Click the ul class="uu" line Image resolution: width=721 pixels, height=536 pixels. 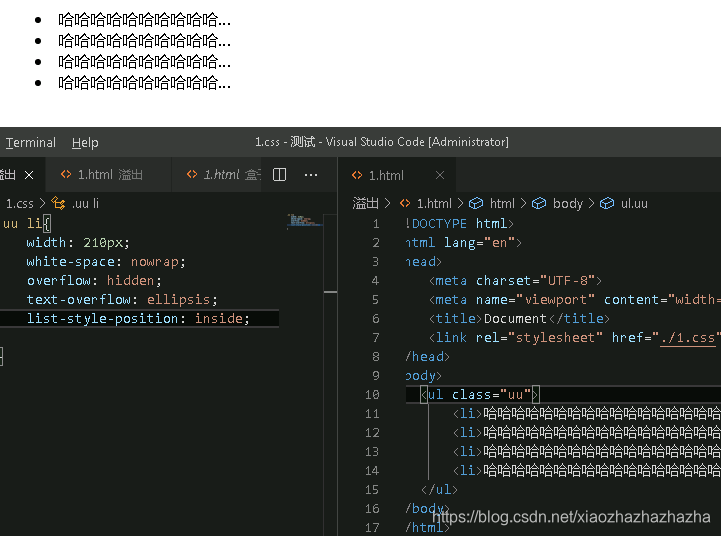pyautogui.click(x=480, y=395)
